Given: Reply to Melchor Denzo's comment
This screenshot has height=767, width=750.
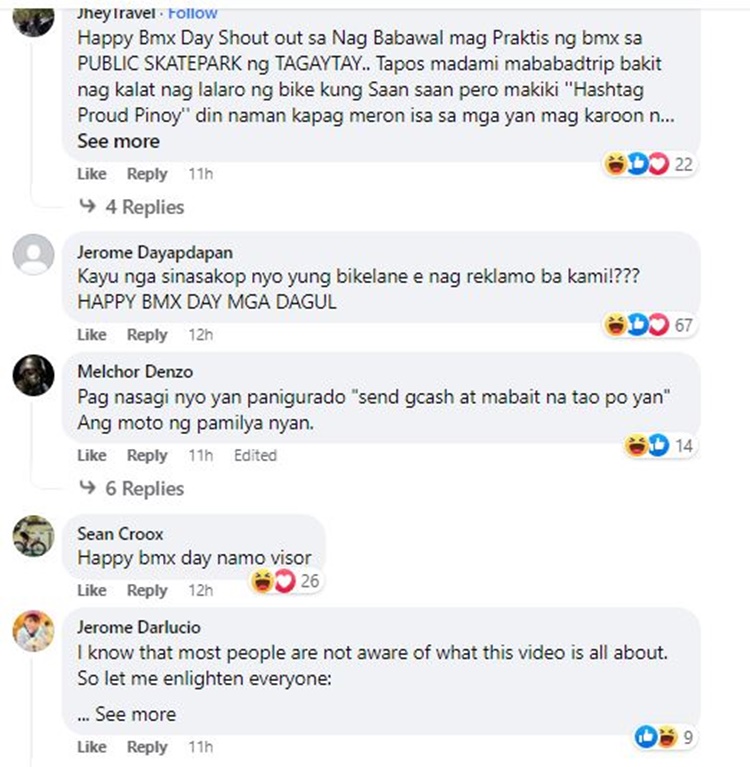Looking at the screenshot, I should [147, 455].
